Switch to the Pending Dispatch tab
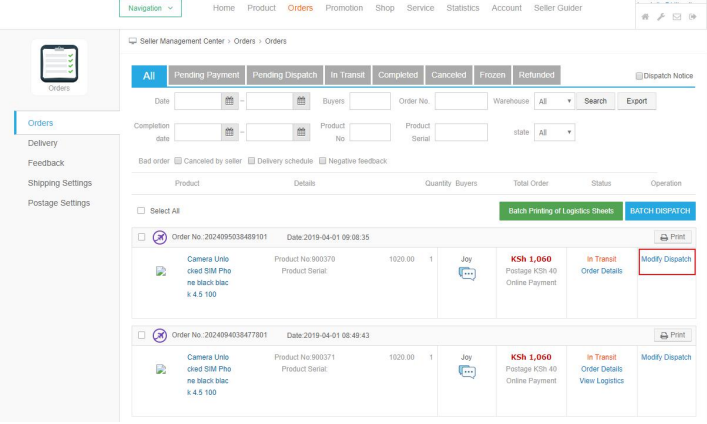The image size is (707, 424). 284,75
